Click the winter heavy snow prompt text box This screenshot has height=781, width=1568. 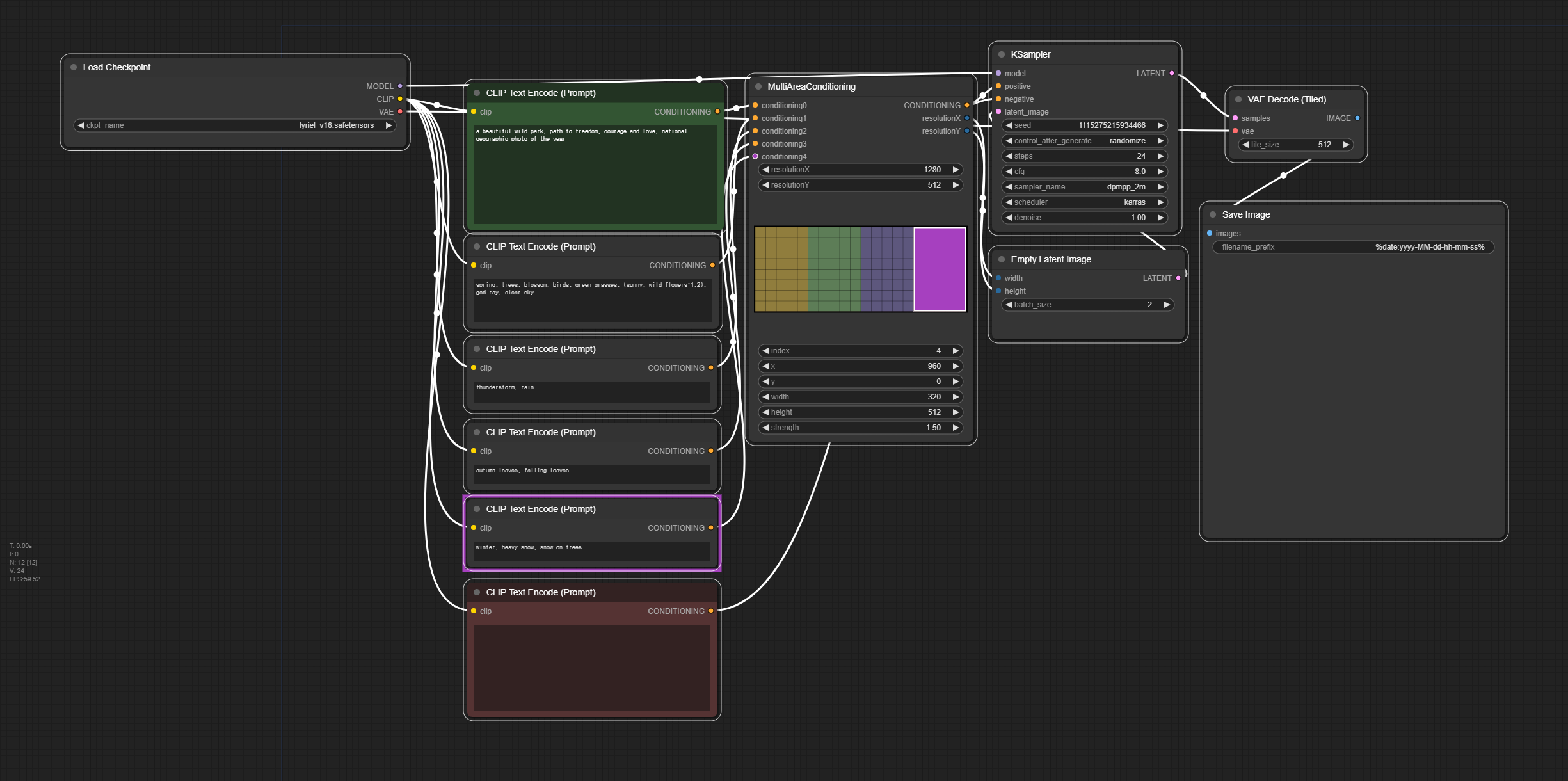(591, 551)
